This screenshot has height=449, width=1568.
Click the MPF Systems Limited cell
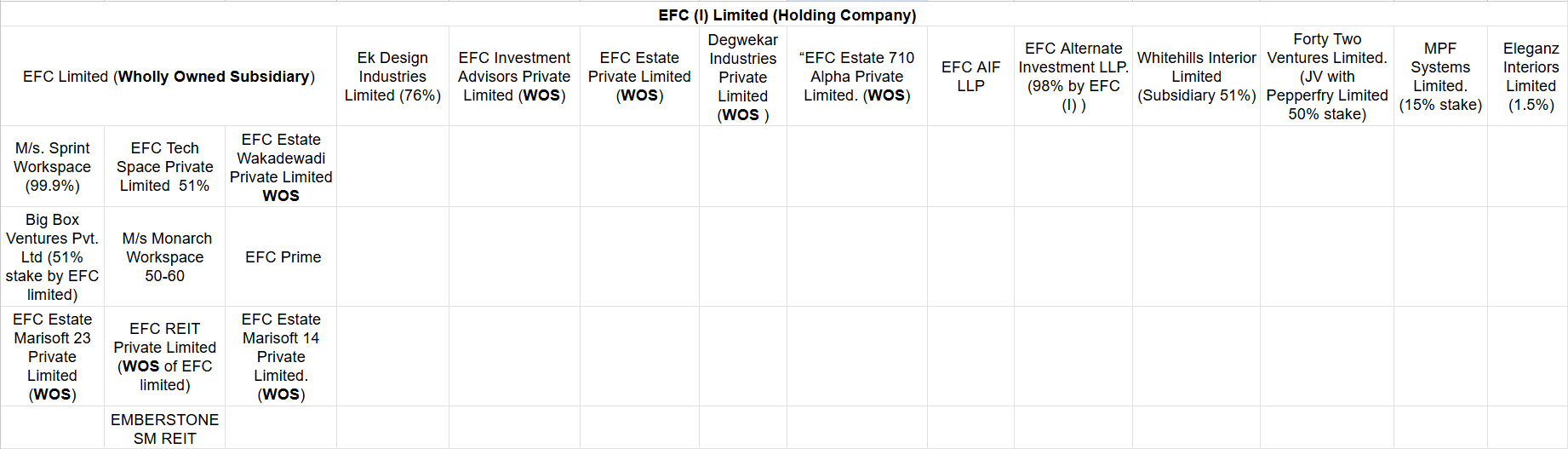click(1440, 77)
